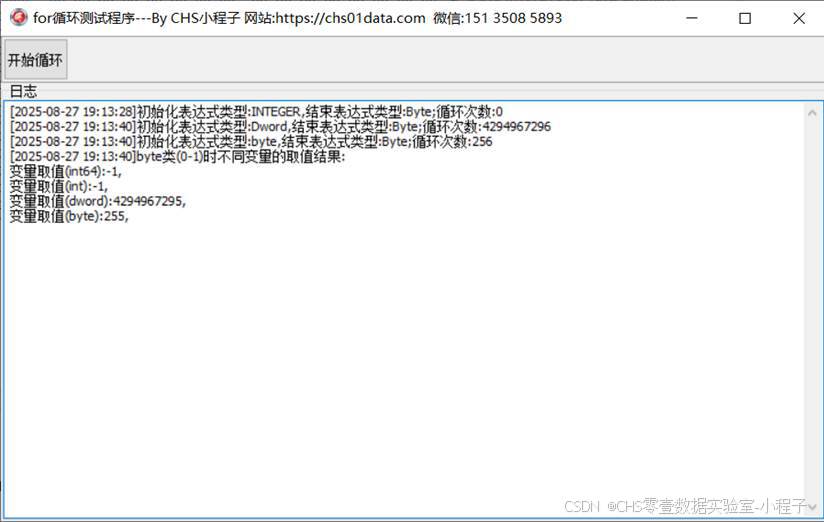Click the 变量取值(byte):255 log line
This screenshot has width=824, height=522.
click(x=69, y=216)
